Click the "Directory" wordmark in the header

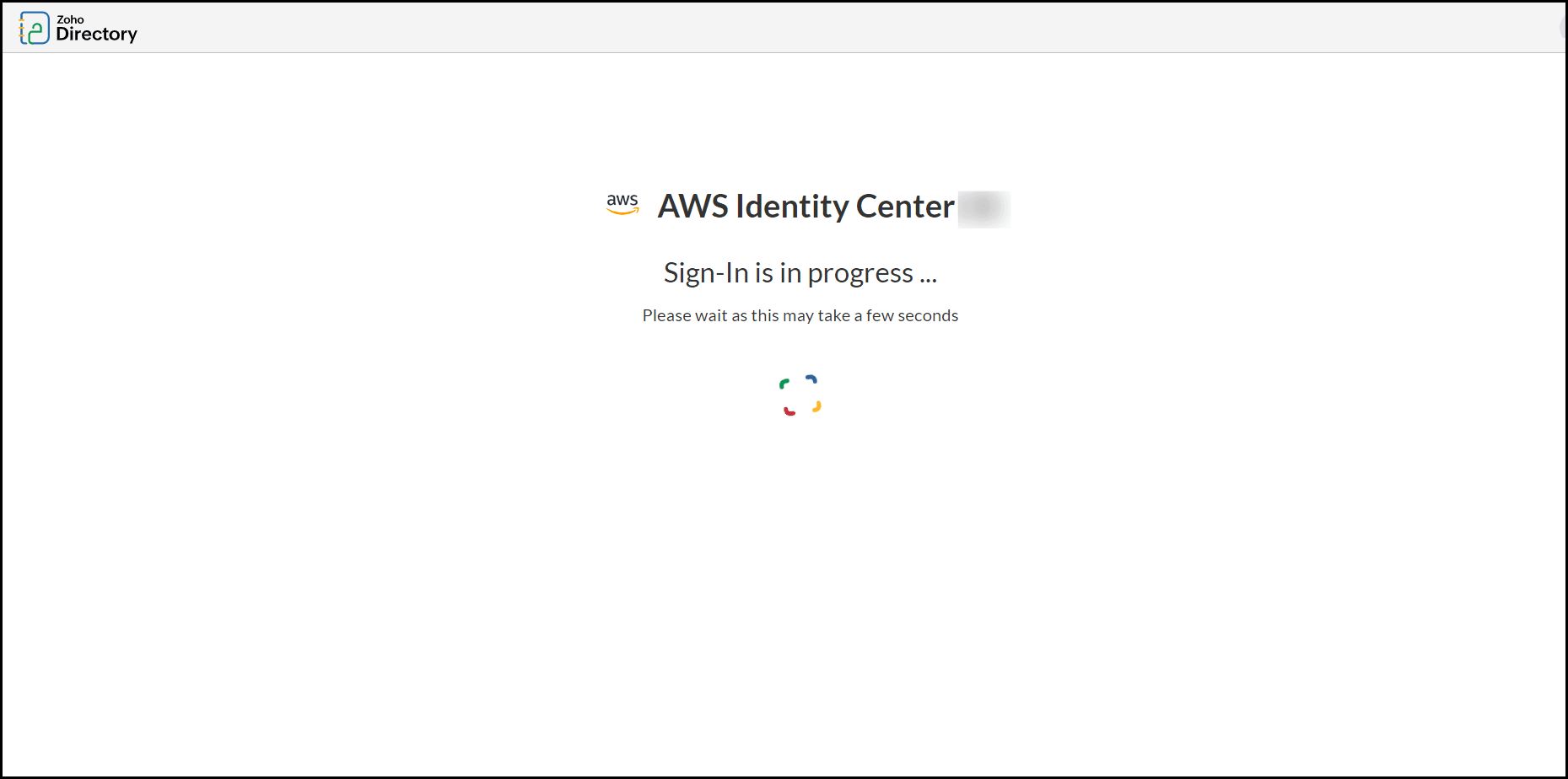(96, 35)
